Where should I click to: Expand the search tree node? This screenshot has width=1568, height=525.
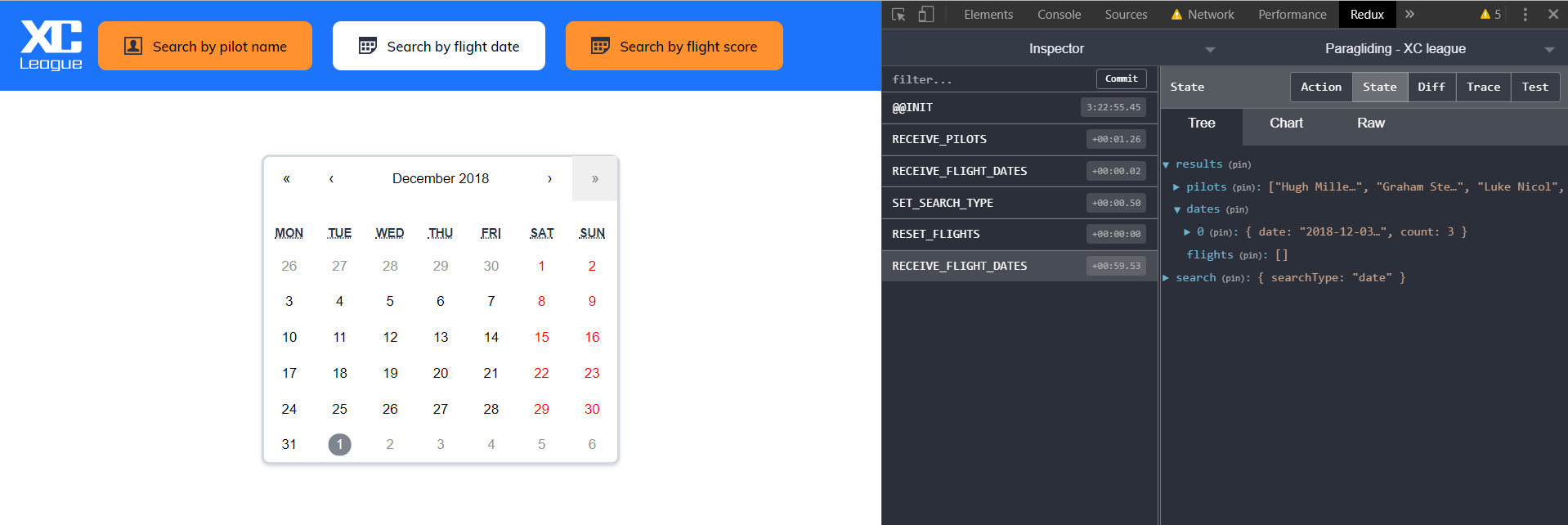[x=1167, y=278]
